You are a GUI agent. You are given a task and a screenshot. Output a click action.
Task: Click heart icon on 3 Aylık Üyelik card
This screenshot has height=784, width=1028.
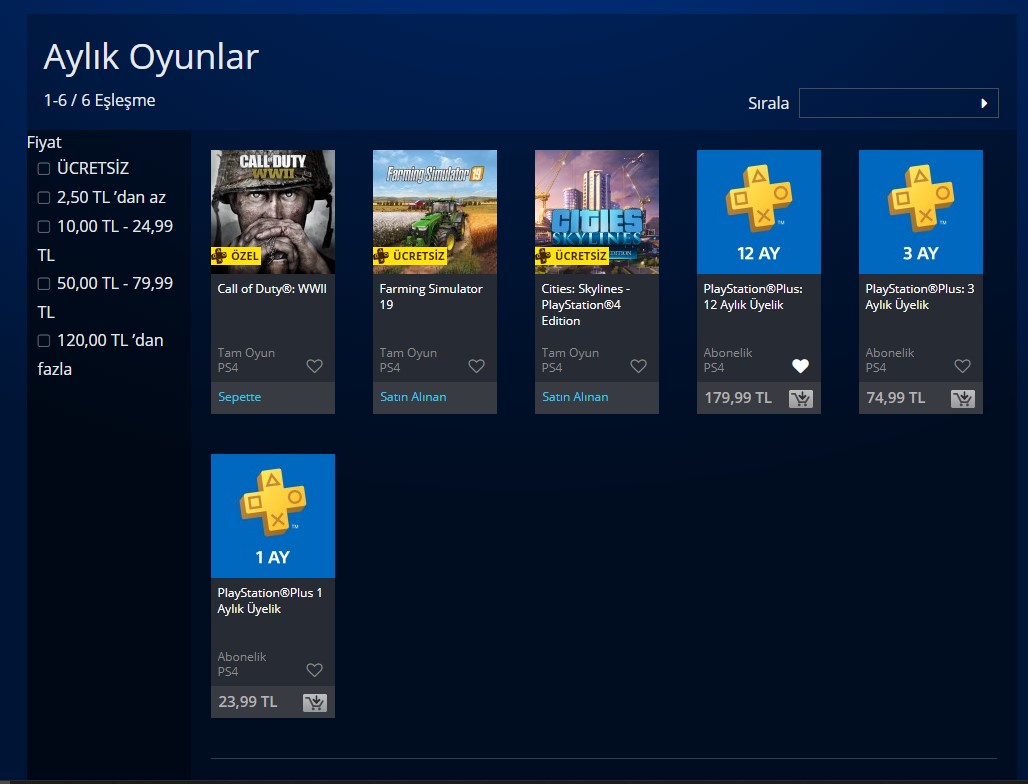coord(962,366)
